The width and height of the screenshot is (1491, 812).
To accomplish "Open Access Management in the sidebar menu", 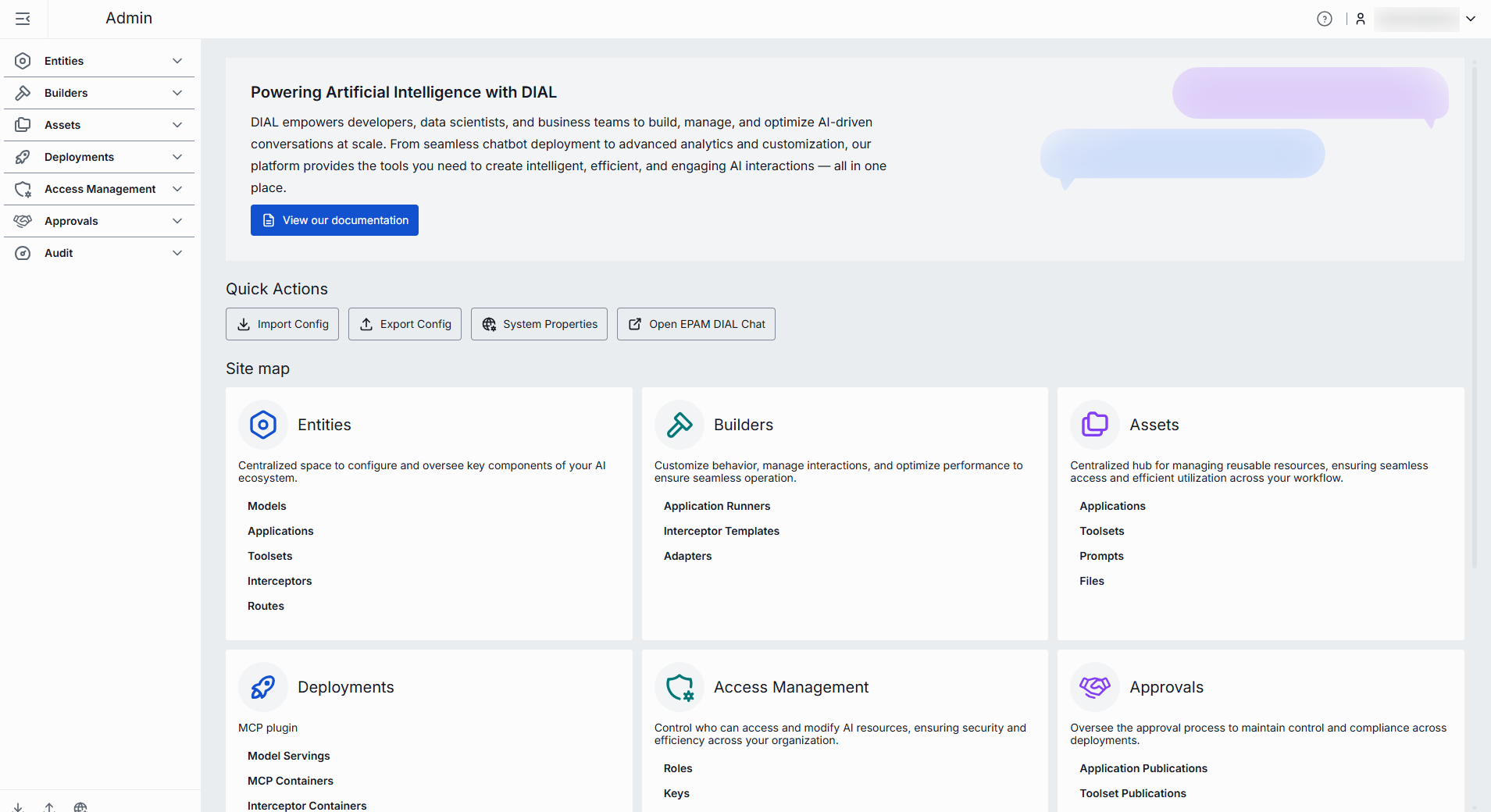I will (99, 189).
